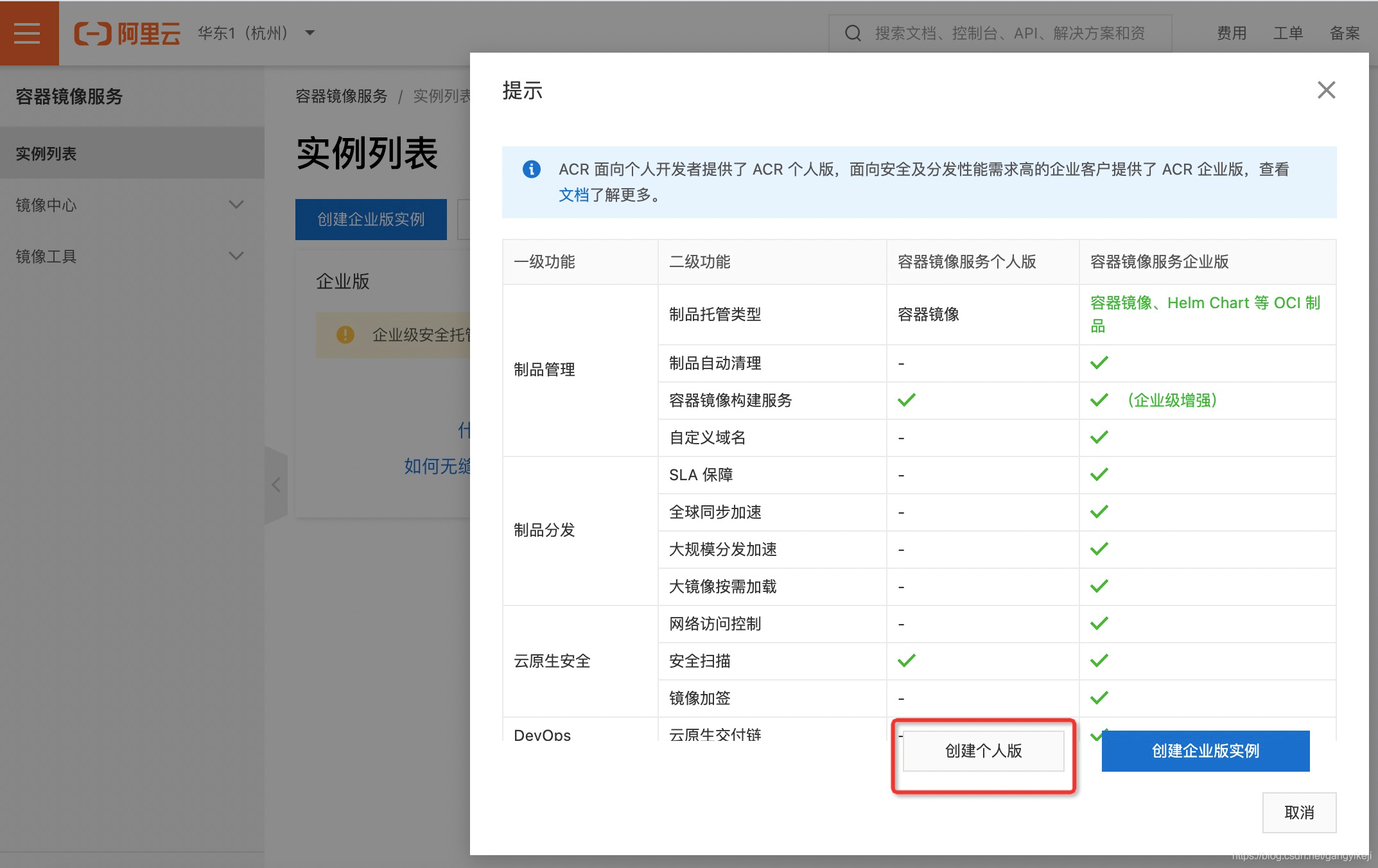The height and width of the screenshot is (868, 1378).
Task: Click the enterprise checkmark for 全球同步加速
Action: 1099,512
